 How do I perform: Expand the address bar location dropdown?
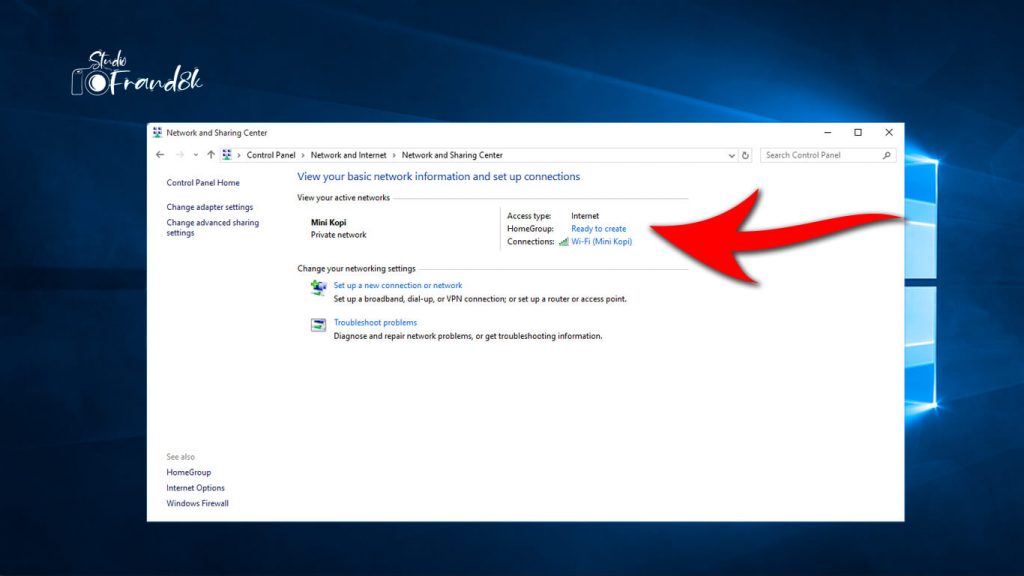(729, 155)
